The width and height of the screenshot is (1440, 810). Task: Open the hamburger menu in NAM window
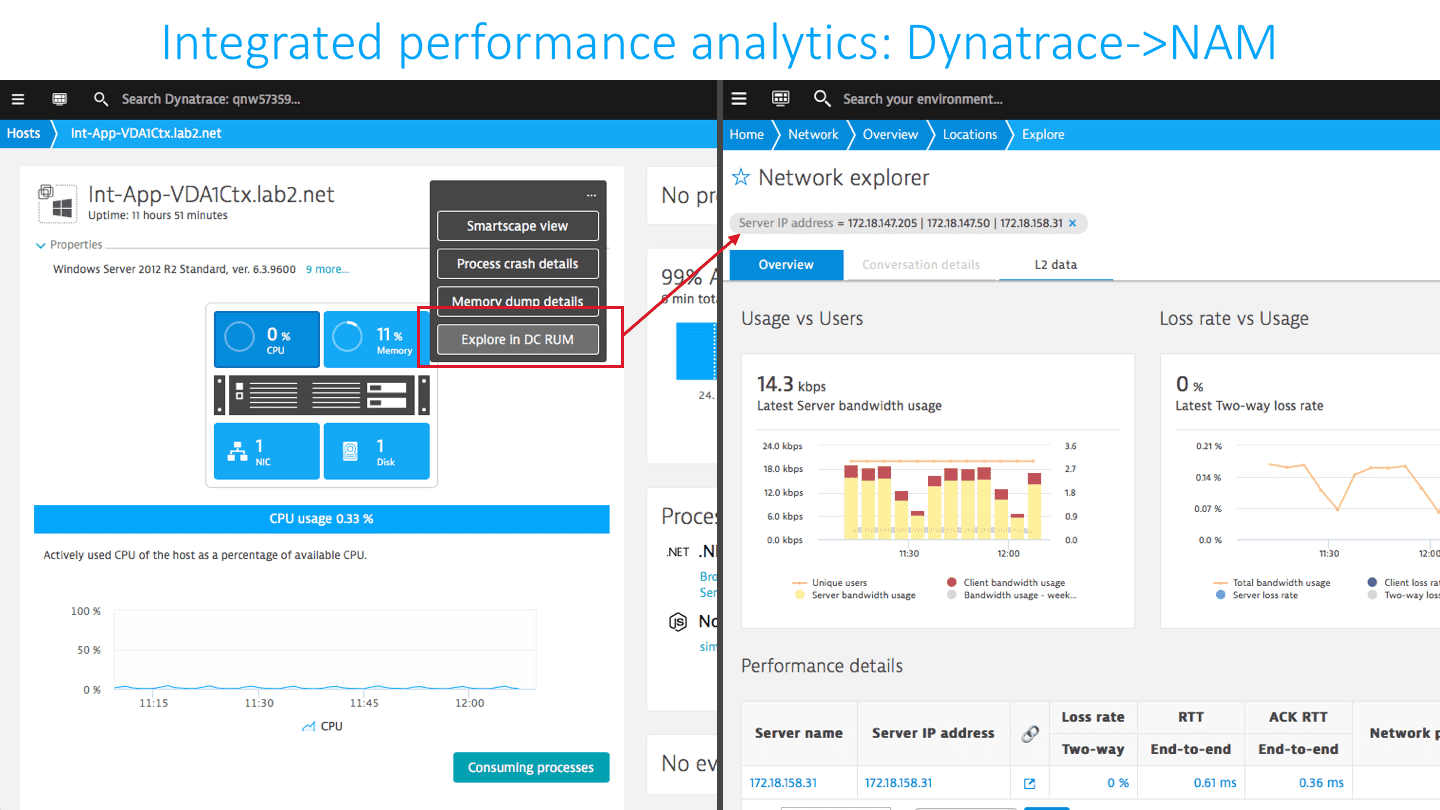(x=739, y=98)
